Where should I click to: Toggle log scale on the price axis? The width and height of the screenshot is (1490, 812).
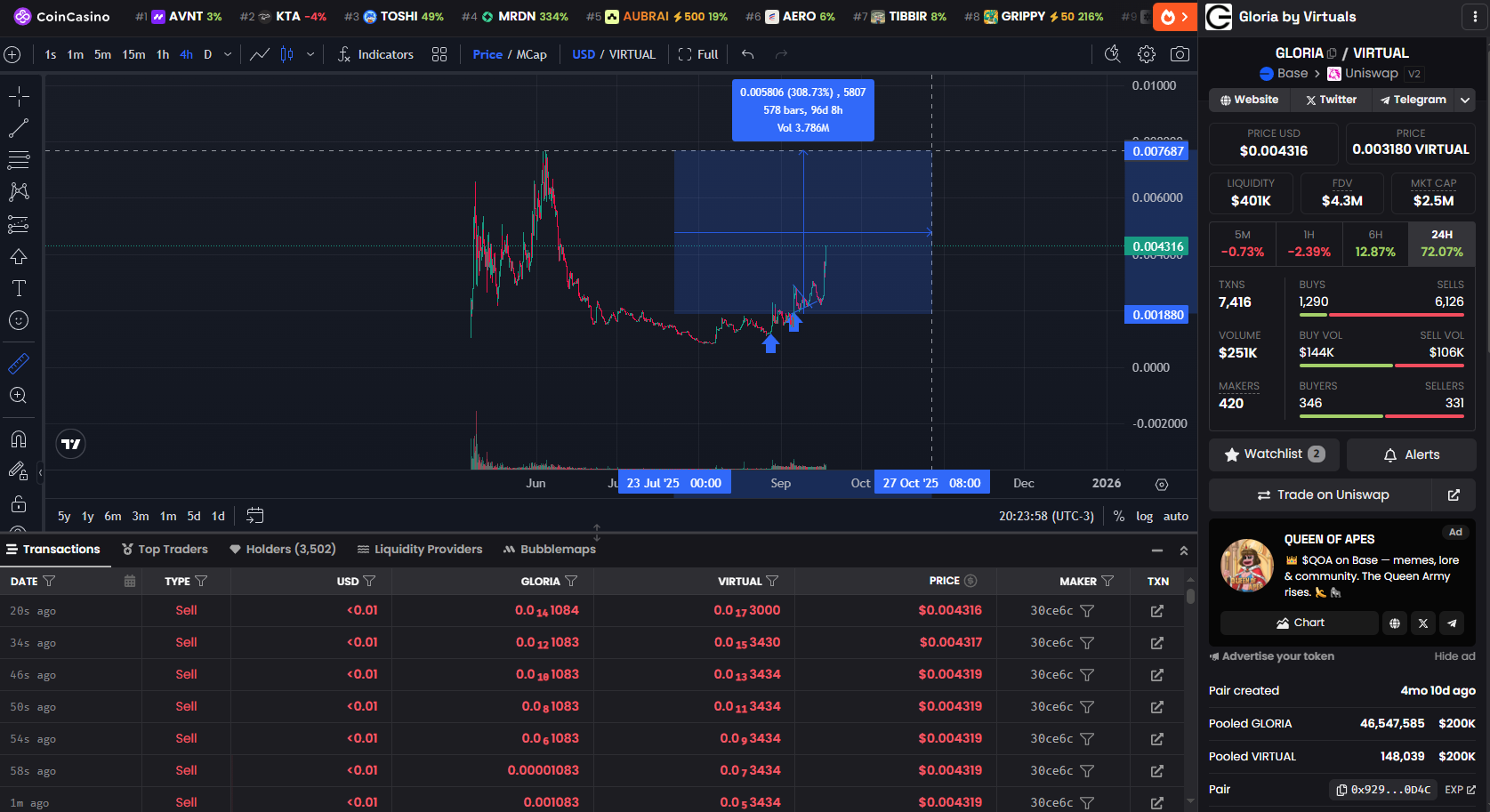click(1144, 516)
